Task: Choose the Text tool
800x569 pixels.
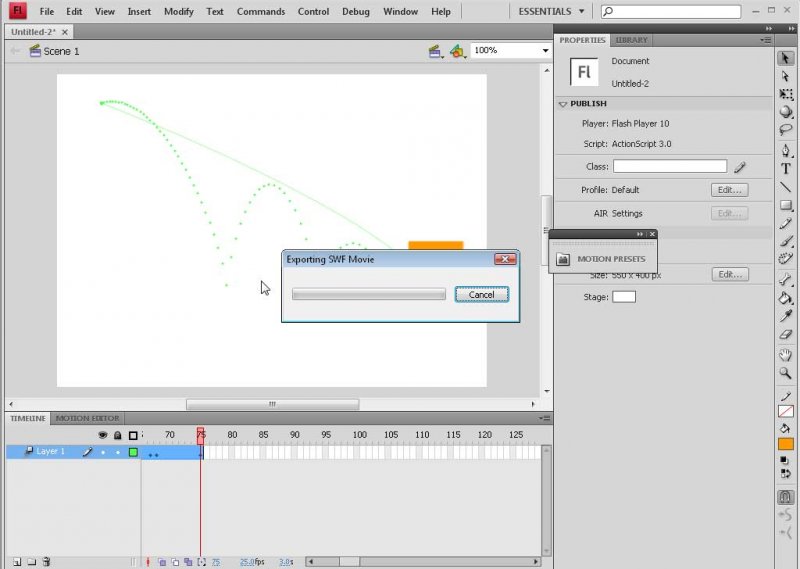Action: coord(786,169)
